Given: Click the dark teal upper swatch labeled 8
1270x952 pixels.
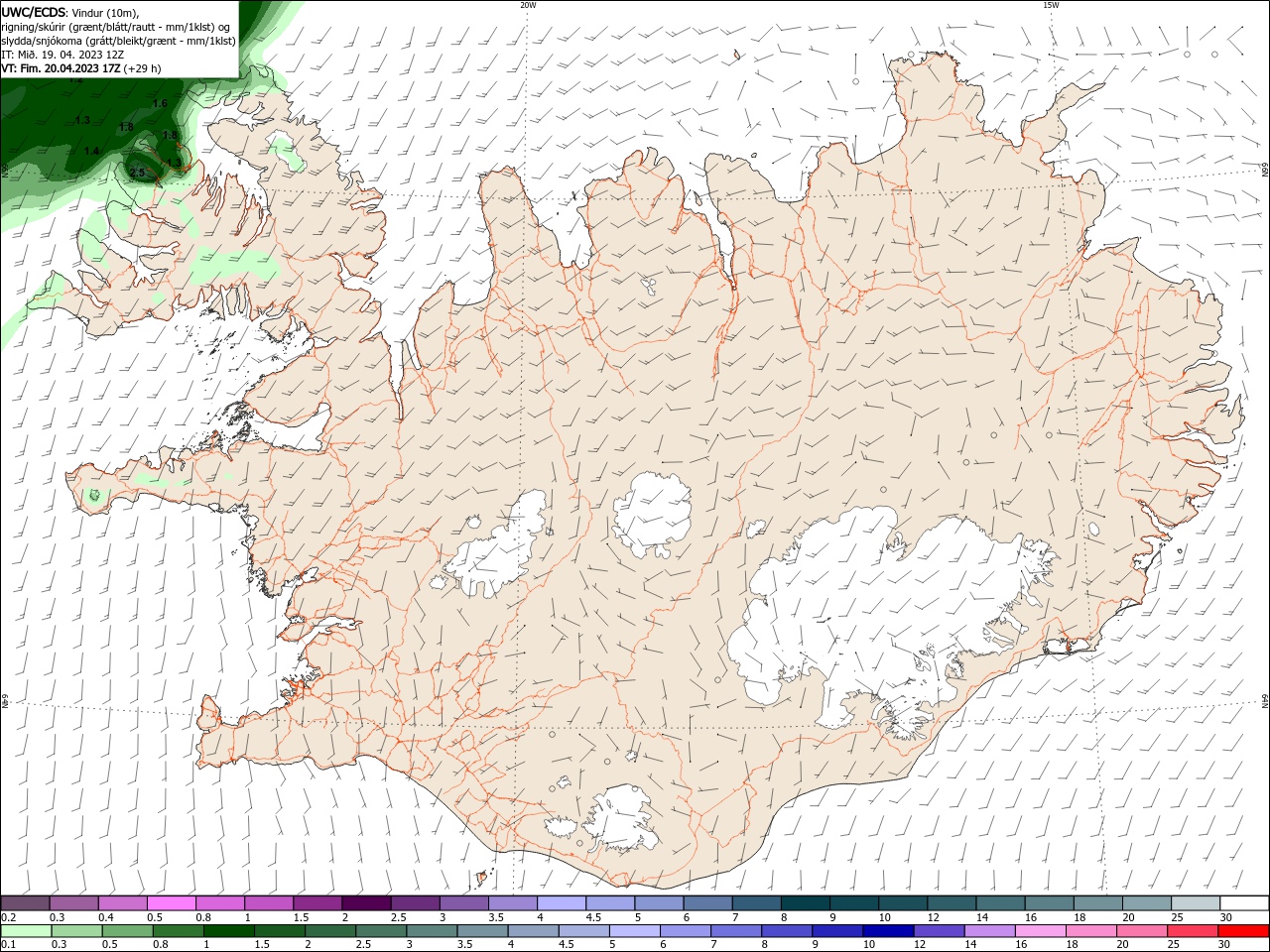Looking at the screenshot, I should pos(805,903).
